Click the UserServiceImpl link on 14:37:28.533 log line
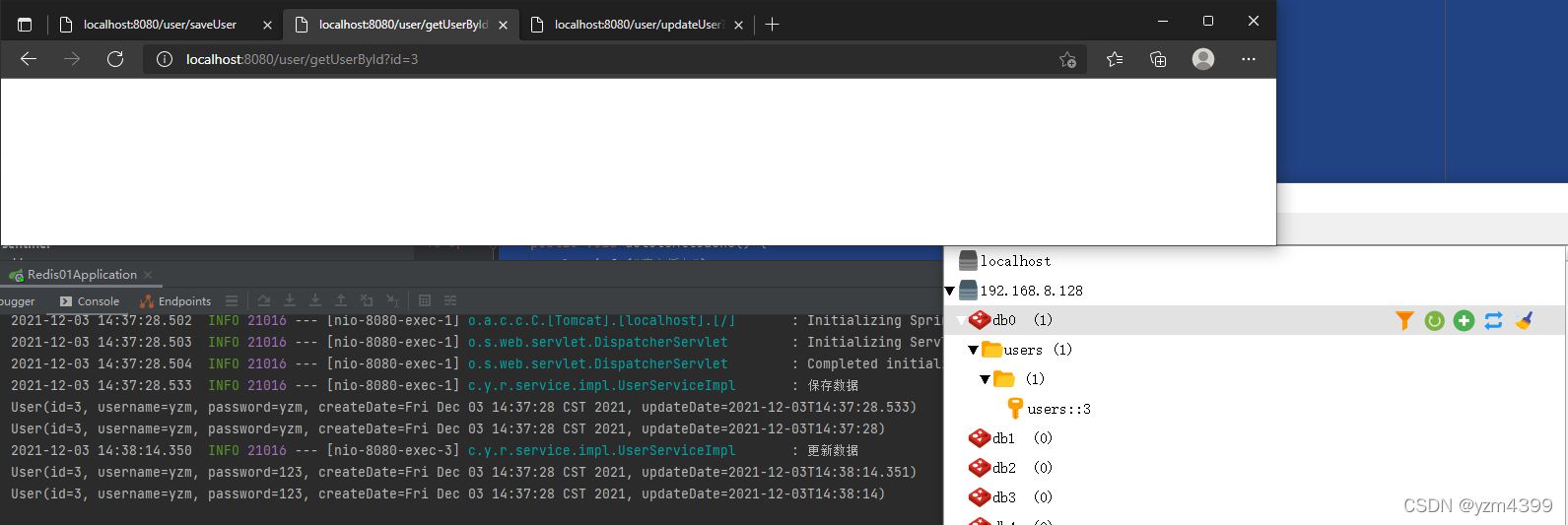This screenshot has width=1568, height=525. click(601, 385)
